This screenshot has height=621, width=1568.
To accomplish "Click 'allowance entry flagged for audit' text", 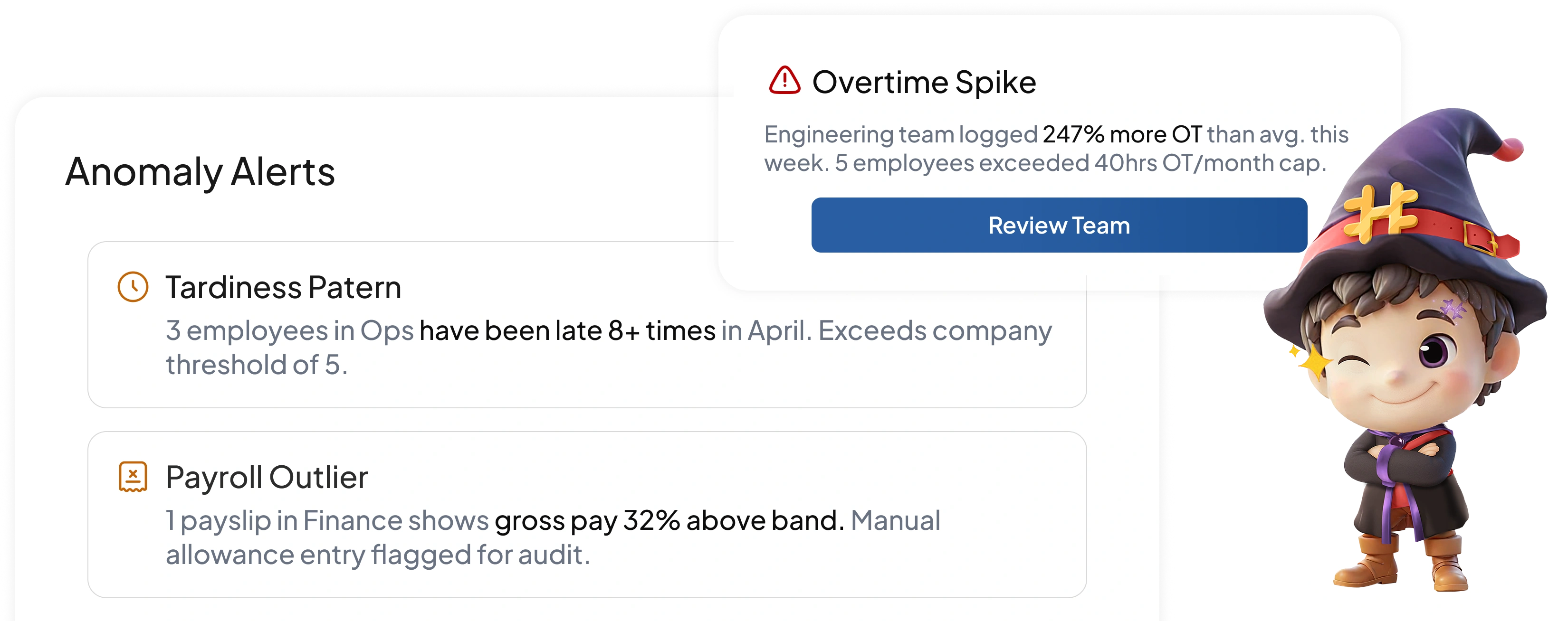I will tap(378, 555).
